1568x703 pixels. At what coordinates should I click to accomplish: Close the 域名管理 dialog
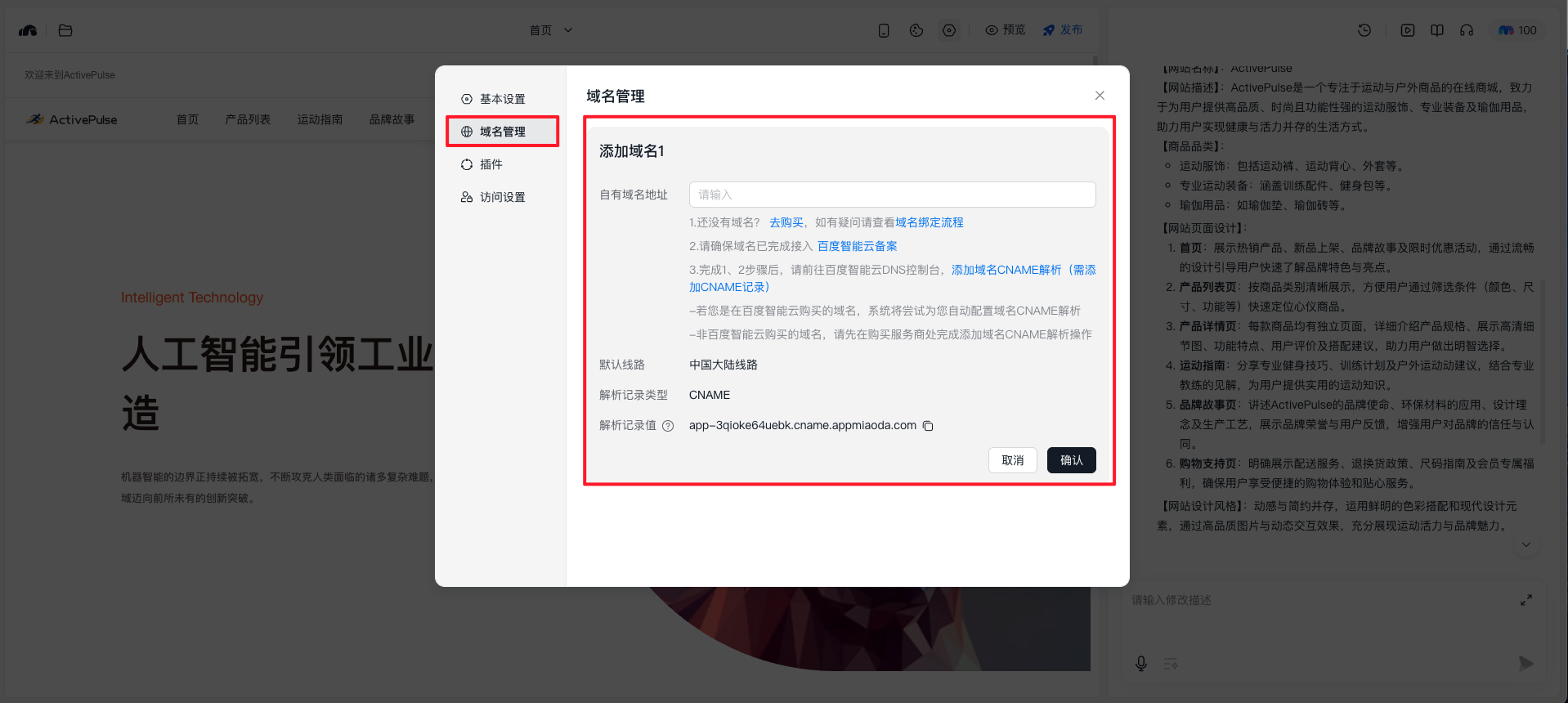pyautogui.click(x=1100, y=96)
